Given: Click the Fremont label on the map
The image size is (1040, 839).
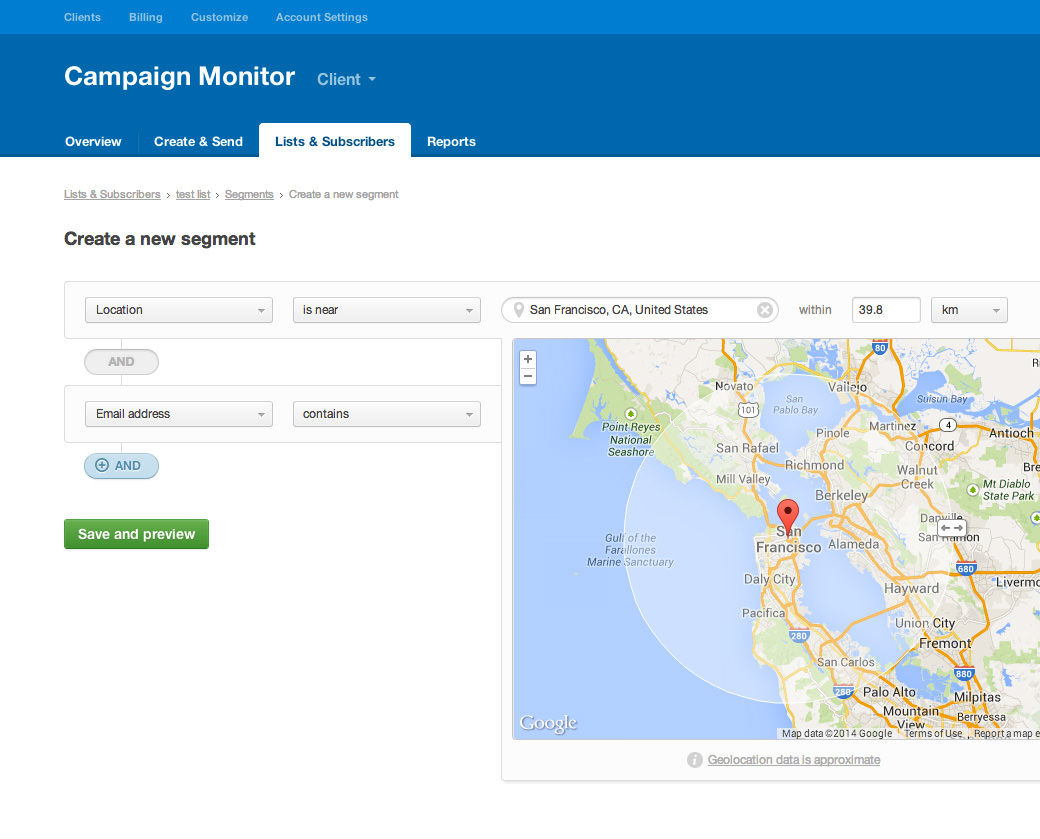Looking at the screenshot, I should click(x=944, y=643).
